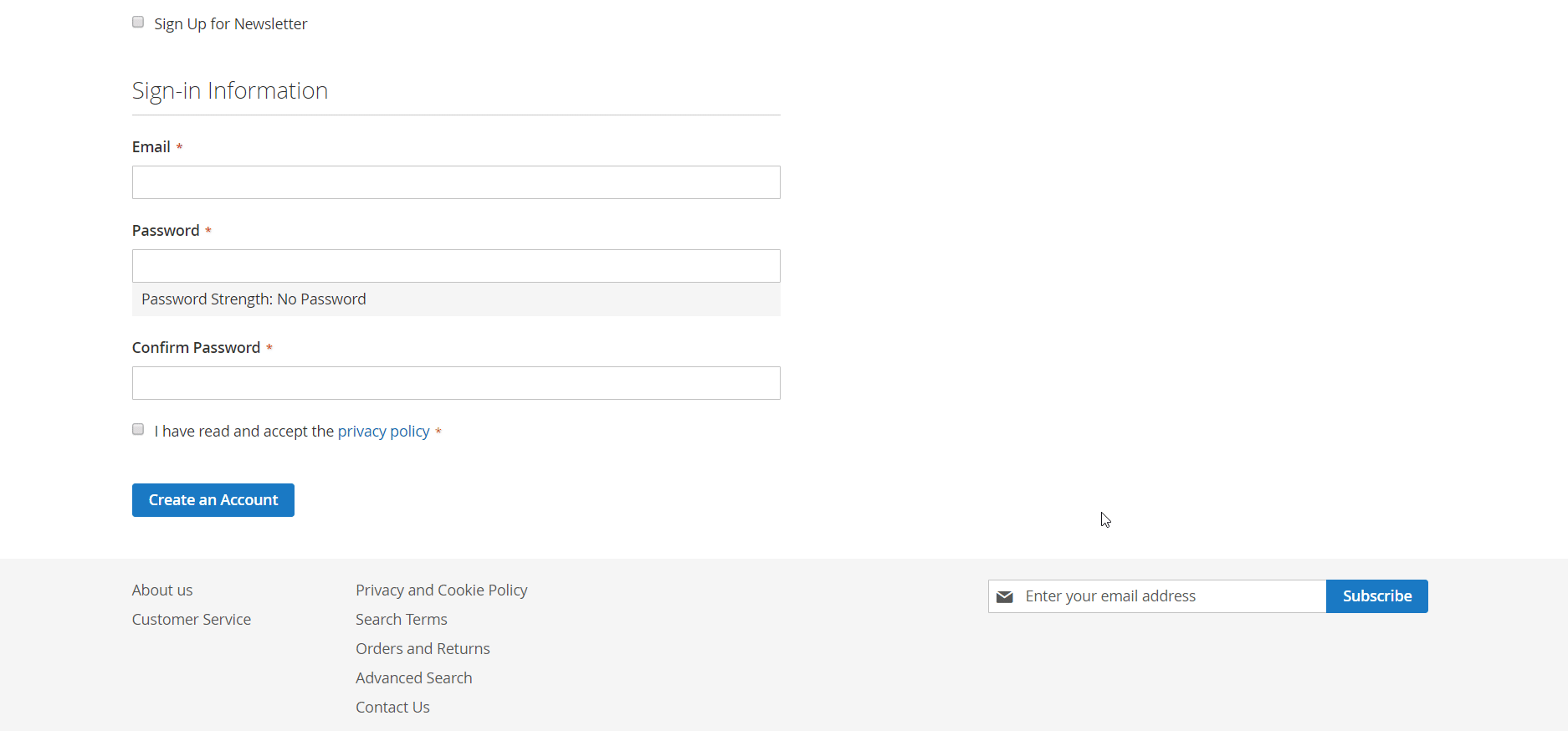The height and width of the screenshot is (731, 1568).
Task: Select the newsletter email address field
Action: (x=1157, y=596)
